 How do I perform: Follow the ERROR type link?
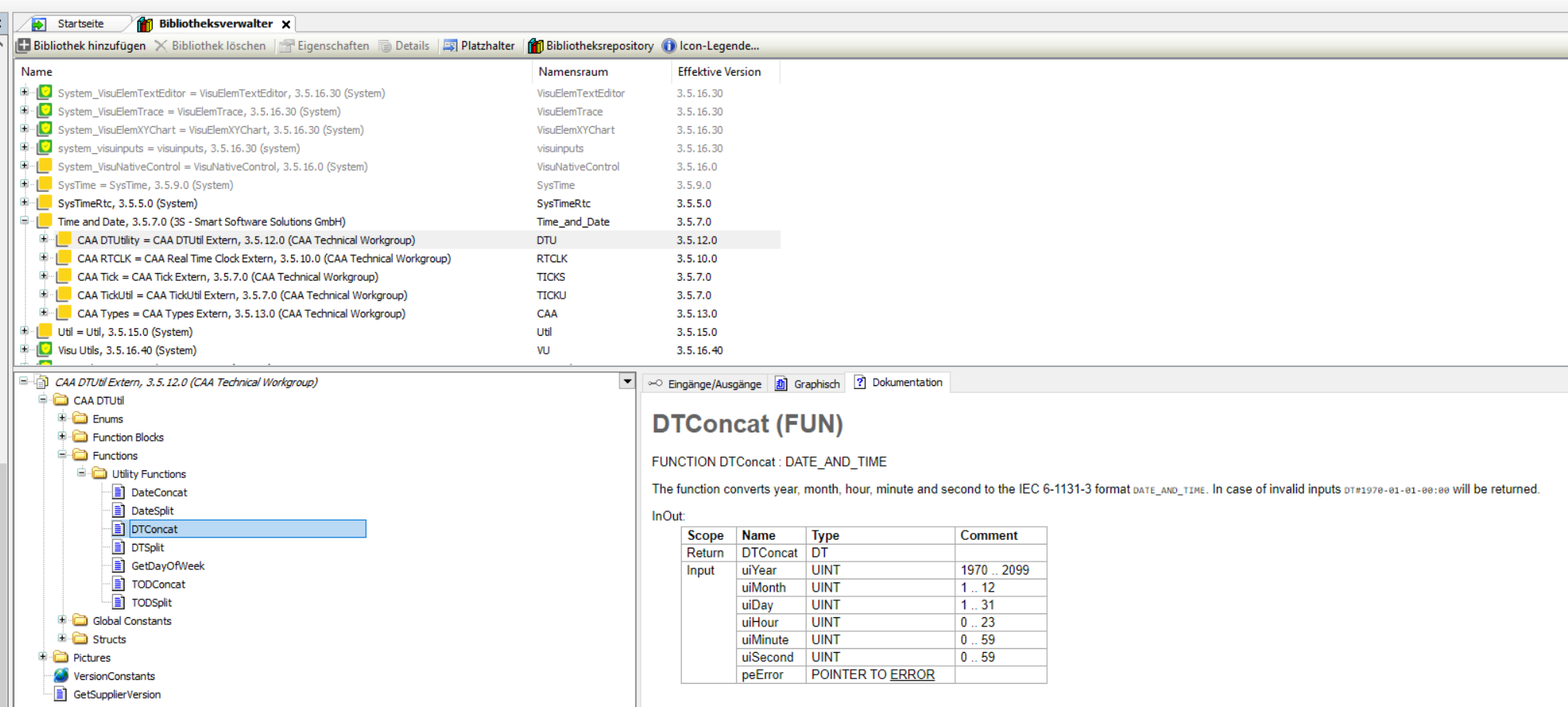pyautogui.click(x=912, y=675)
